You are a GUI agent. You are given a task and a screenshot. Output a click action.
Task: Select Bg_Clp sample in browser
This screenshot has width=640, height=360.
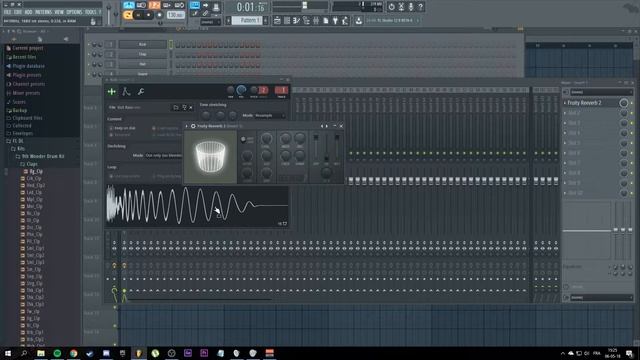pos(35,171)
